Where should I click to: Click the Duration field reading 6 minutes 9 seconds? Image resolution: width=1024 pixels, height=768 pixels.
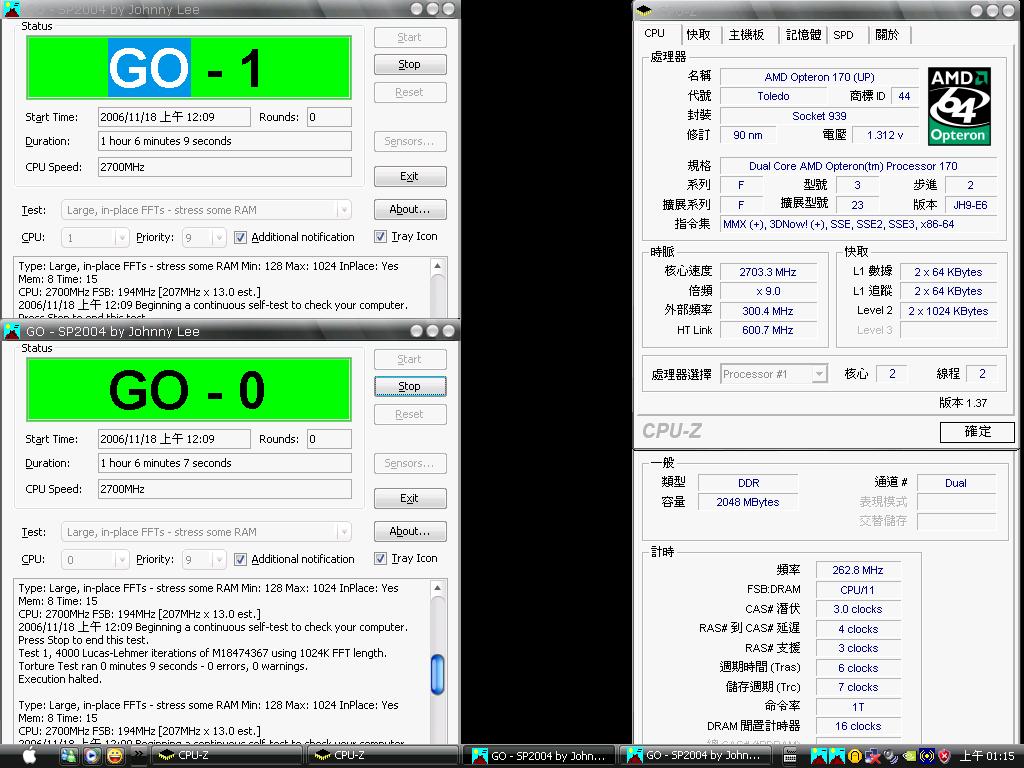pos(225,141)
